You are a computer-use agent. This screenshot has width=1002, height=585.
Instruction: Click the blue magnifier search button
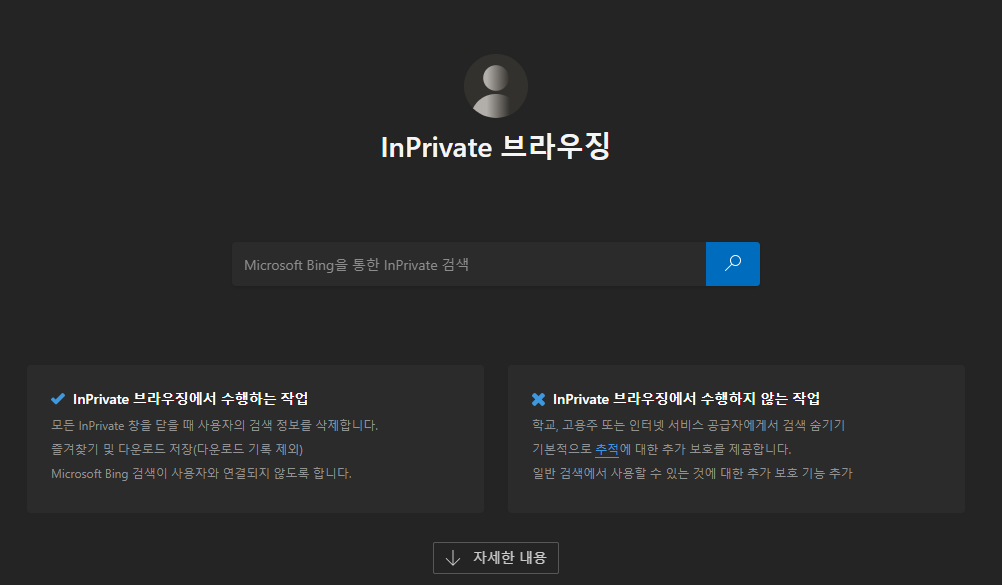point(732,264)
